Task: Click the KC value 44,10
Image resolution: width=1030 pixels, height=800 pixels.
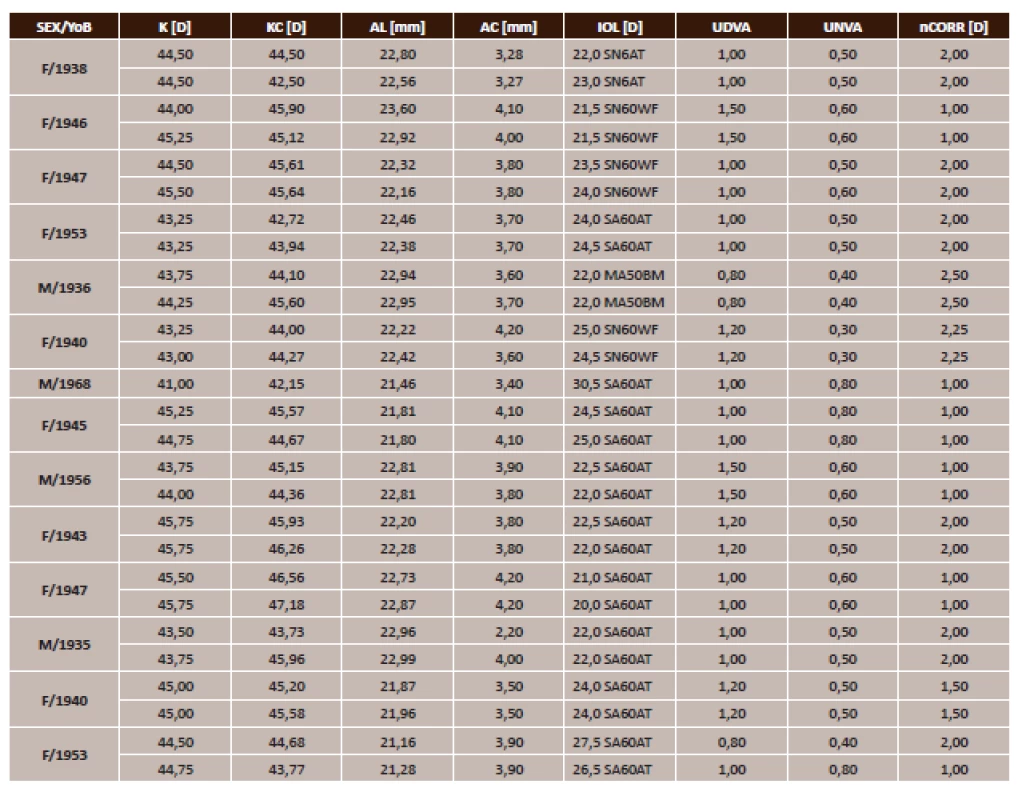Action: (286, 275)
